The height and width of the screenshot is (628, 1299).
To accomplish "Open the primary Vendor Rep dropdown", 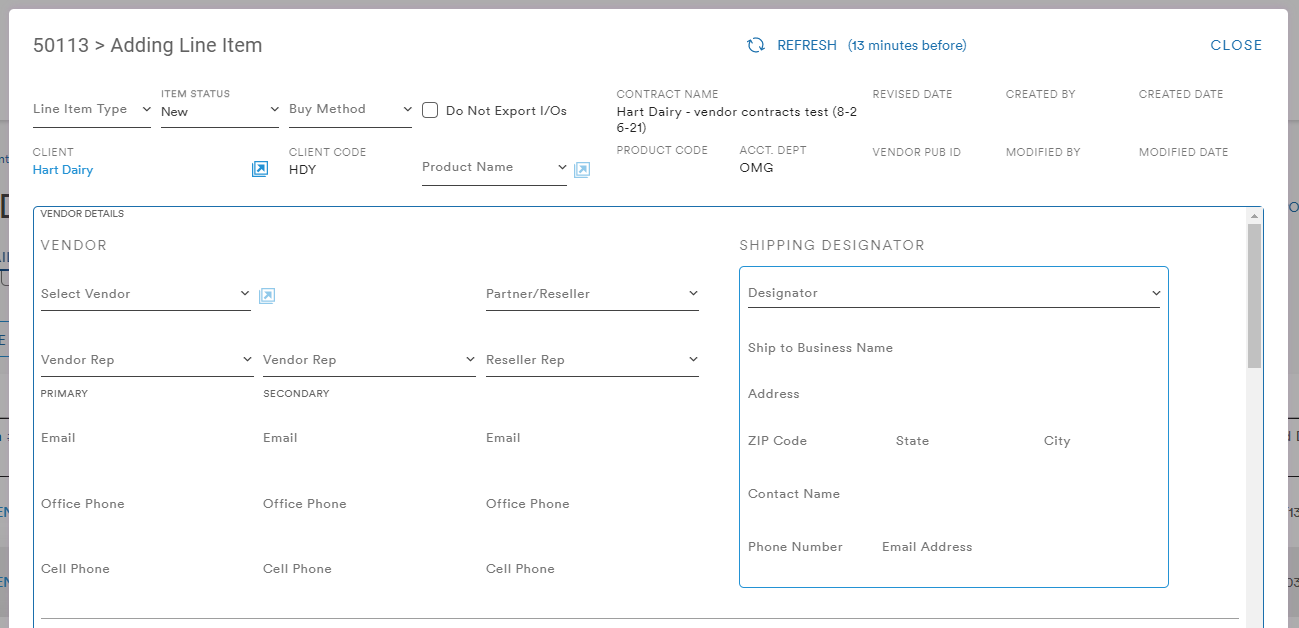I will pos(147,360).
